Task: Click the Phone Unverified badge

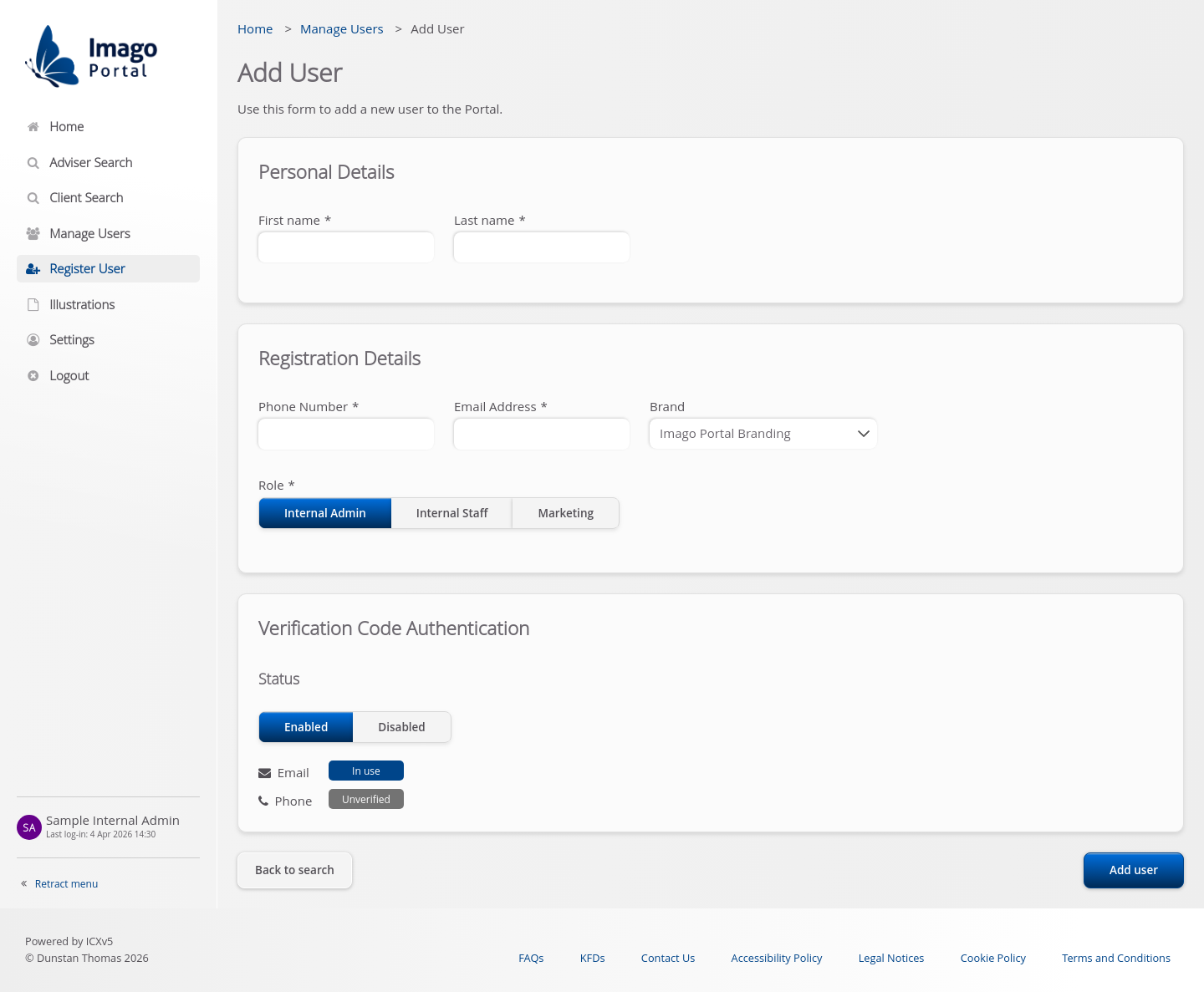Action: point(366,799)
